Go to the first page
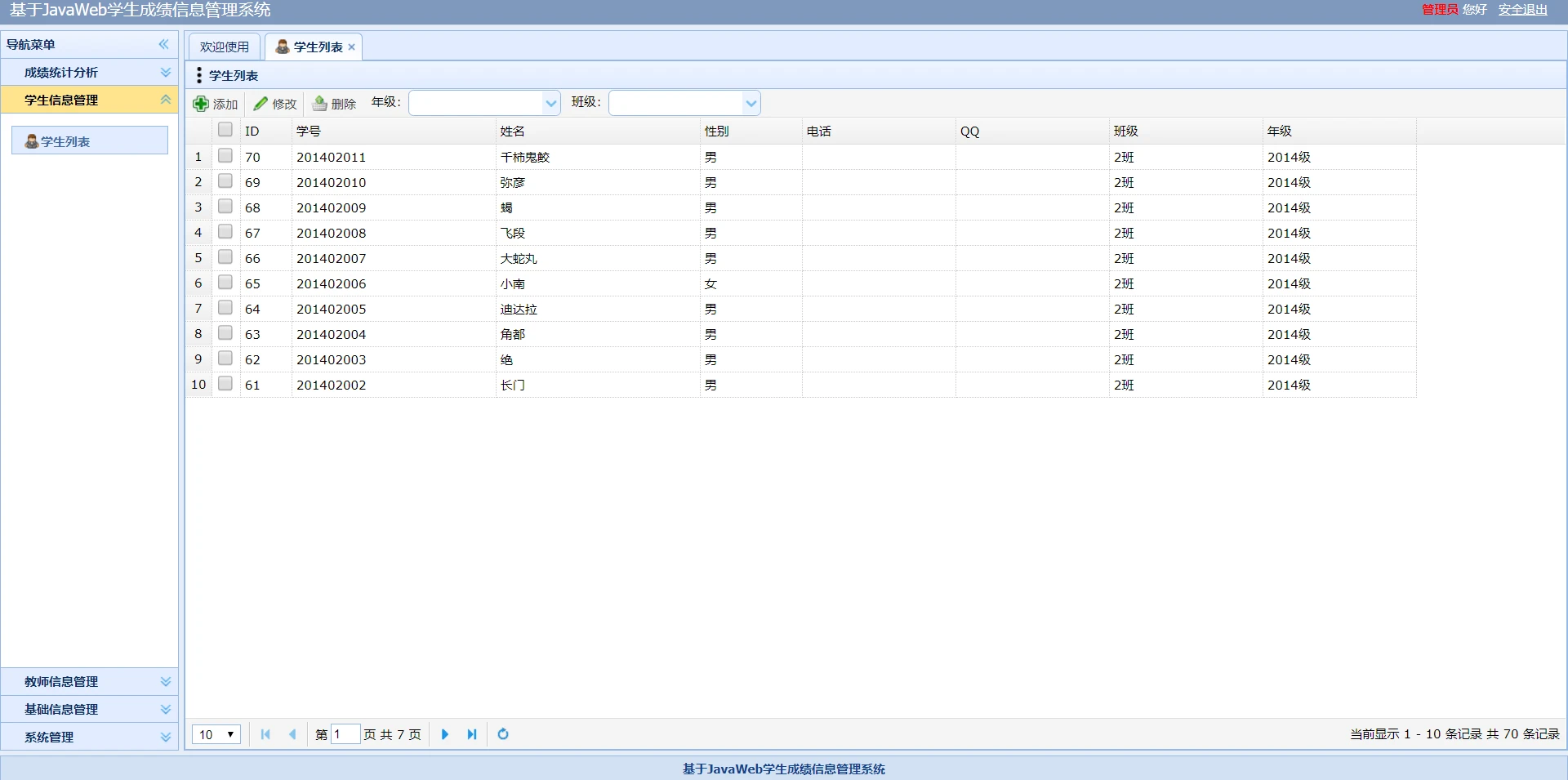Image resolution: width=1568 pixels, height=780 pixels. pyautogui.click(x=265, y=734)
